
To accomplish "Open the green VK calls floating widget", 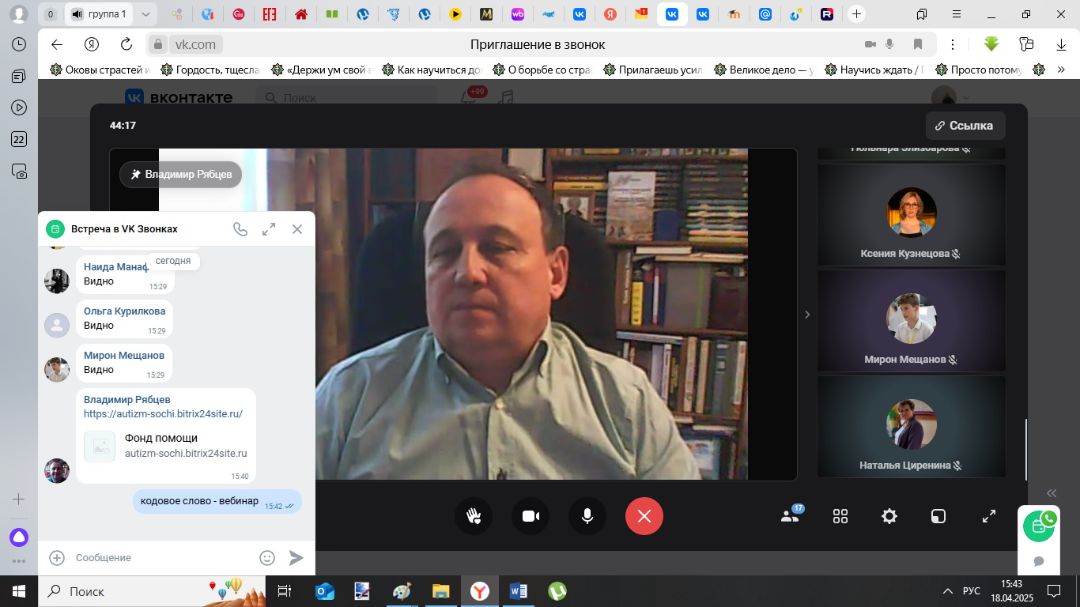I will coord(1039,526).
